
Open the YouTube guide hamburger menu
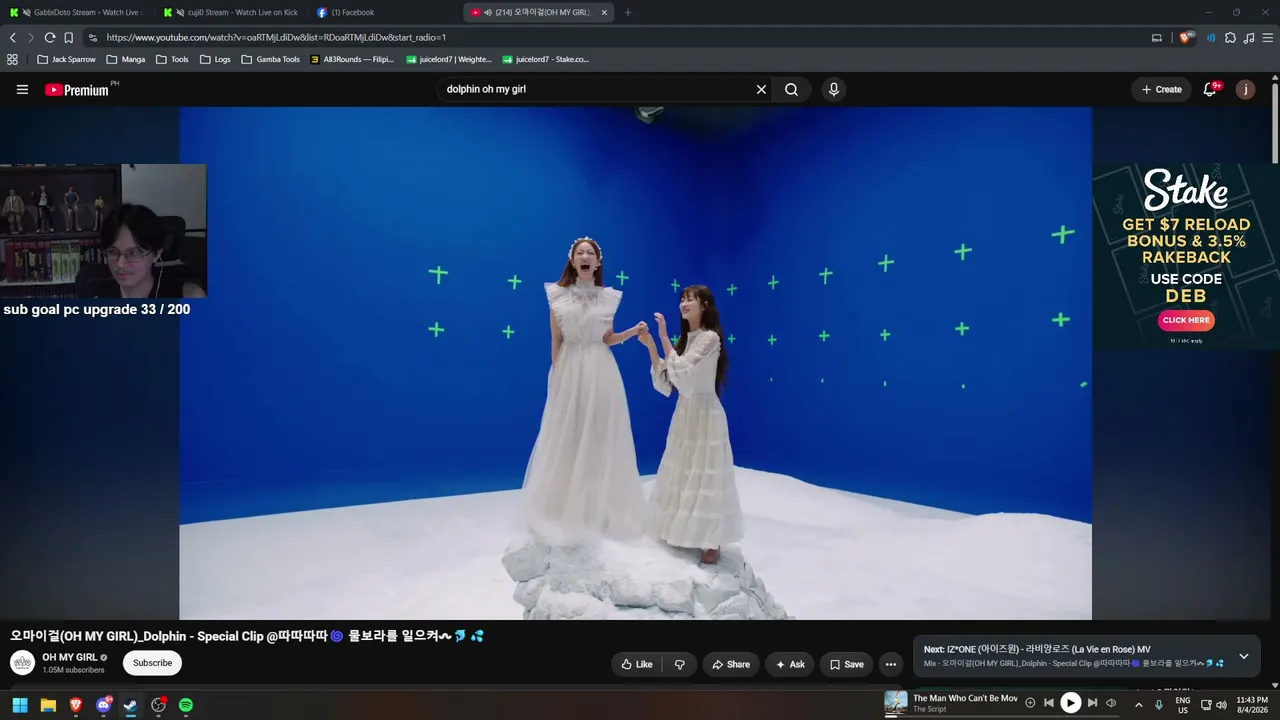pyautogui.click(x=22, y=89)
